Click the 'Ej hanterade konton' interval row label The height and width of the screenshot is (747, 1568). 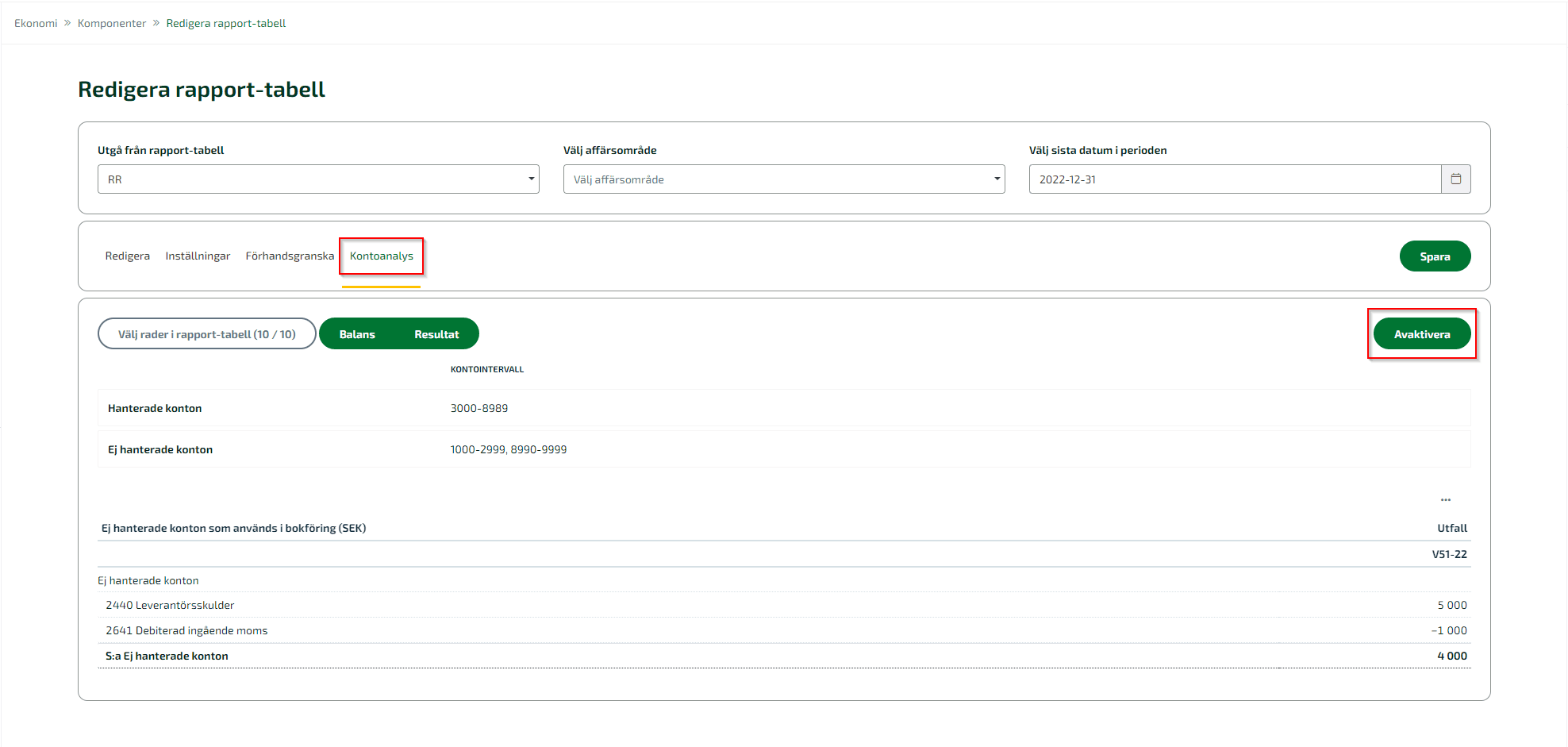coord(160,449)
